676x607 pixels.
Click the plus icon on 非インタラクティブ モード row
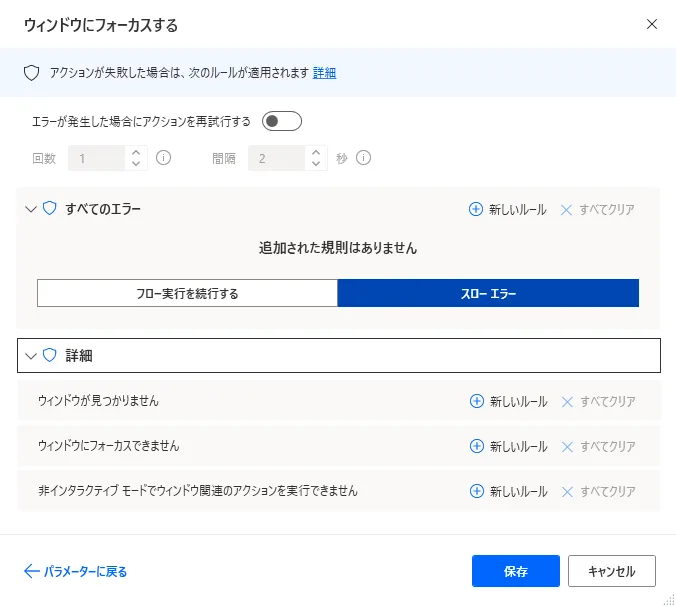point(476,491)
